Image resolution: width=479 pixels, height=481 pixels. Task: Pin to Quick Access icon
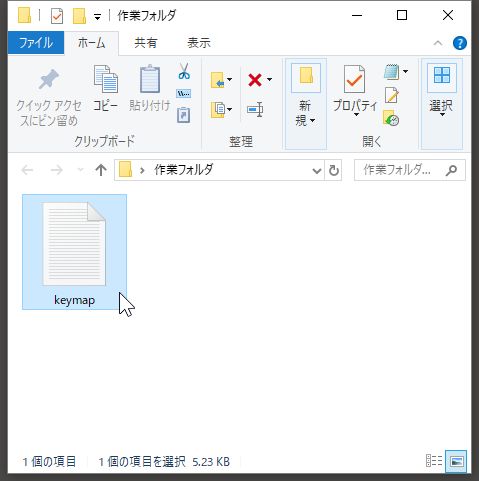click(48, 80)
